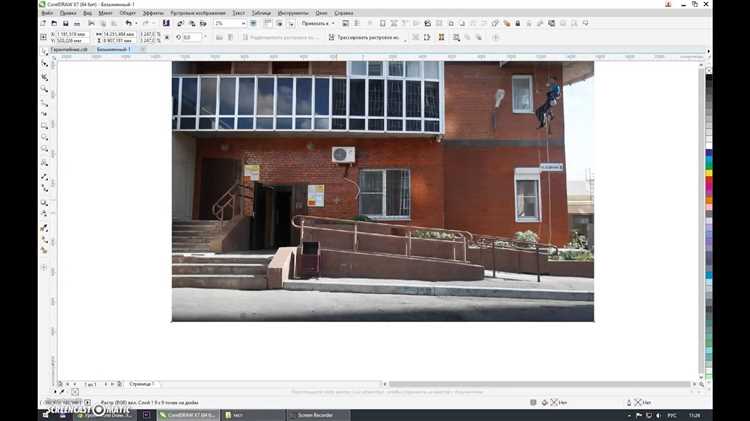Toggle the Mirror vertically button
The width and height of the screenshot is (750, 421).
[x=230, y=37]
